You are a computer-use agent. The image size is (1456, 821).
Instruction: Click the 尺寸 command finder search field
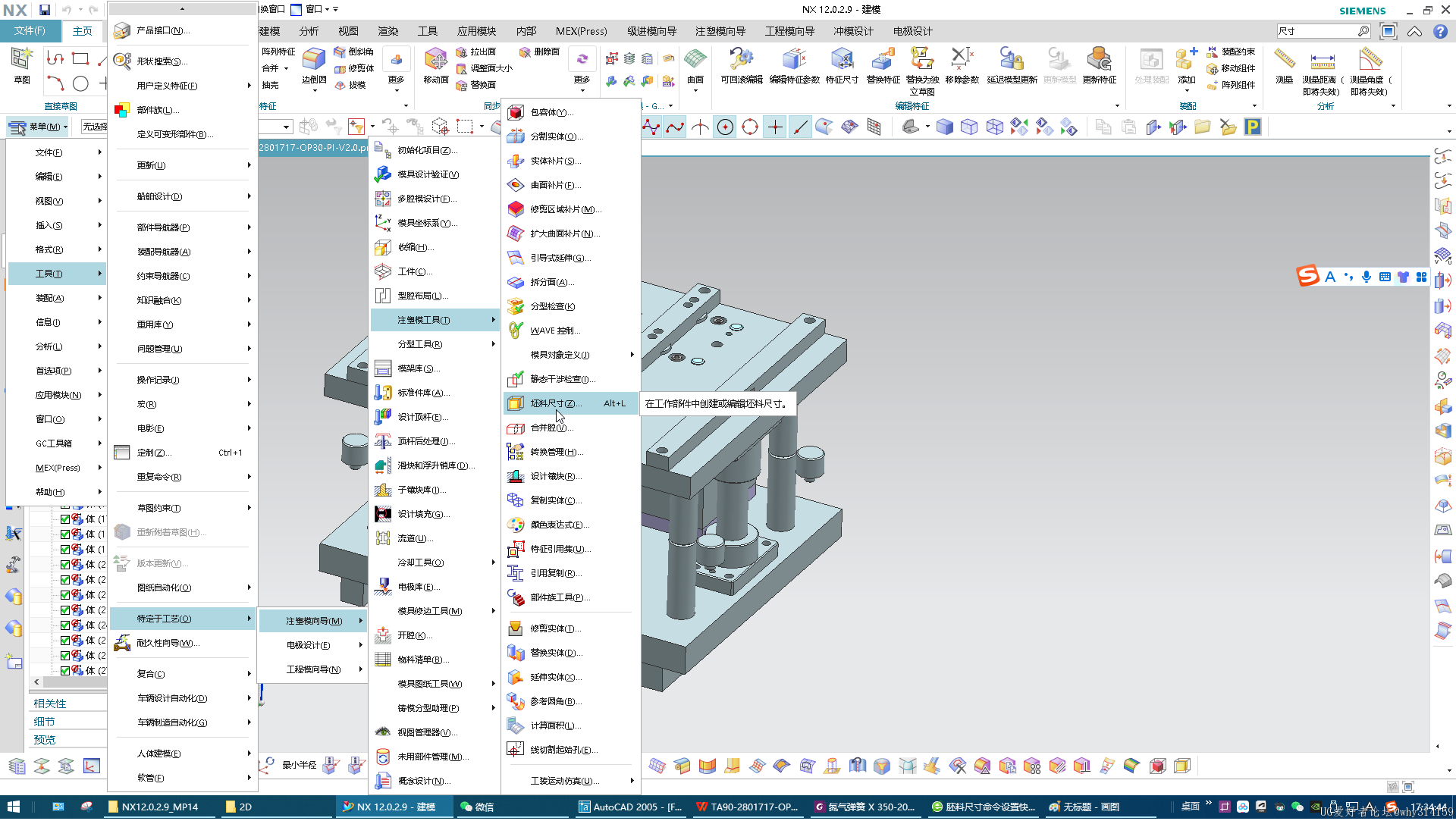click(1317, 31)
